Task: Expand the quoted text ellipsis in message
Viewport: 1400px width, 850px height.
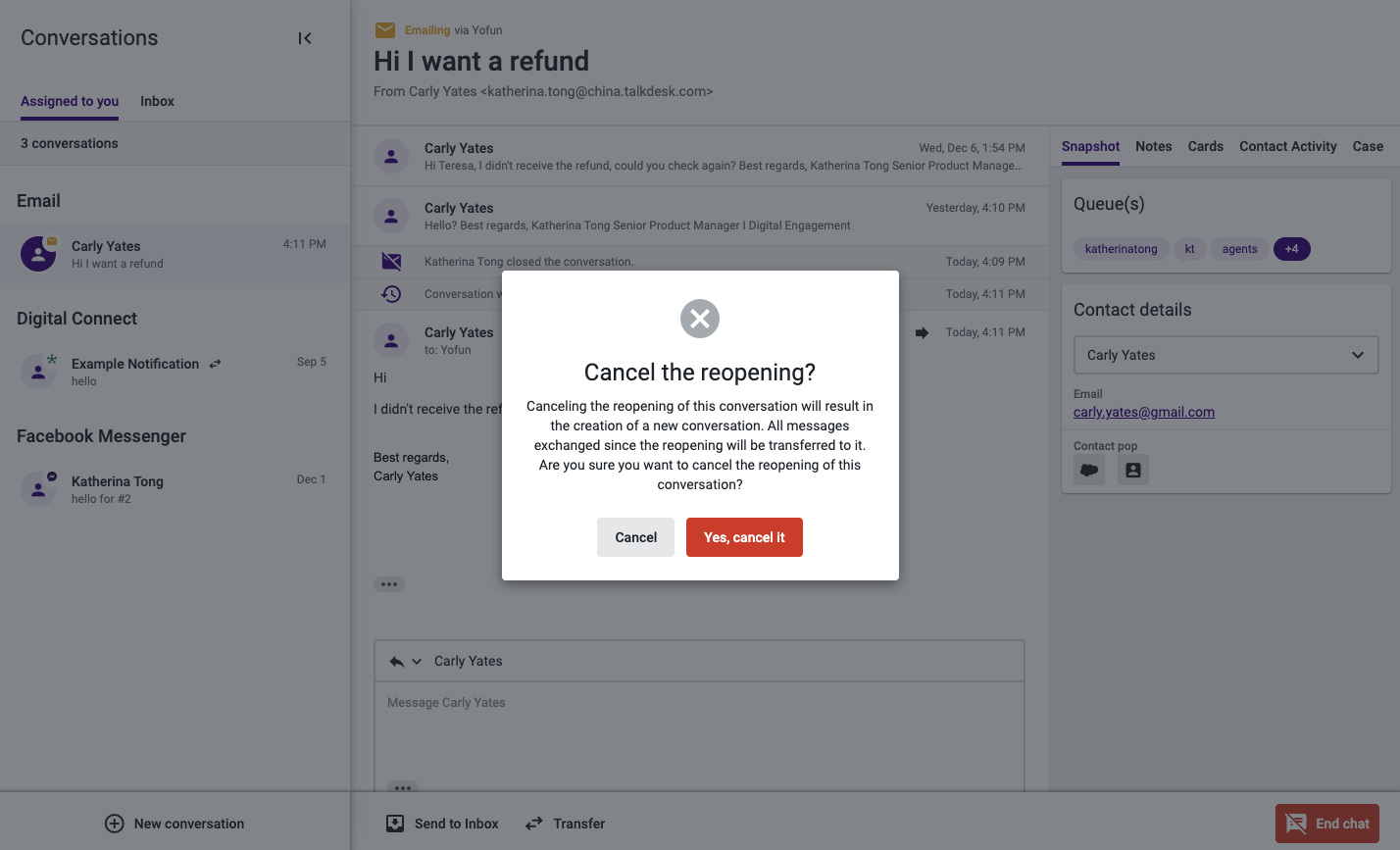Action: [x=389, y=584]
